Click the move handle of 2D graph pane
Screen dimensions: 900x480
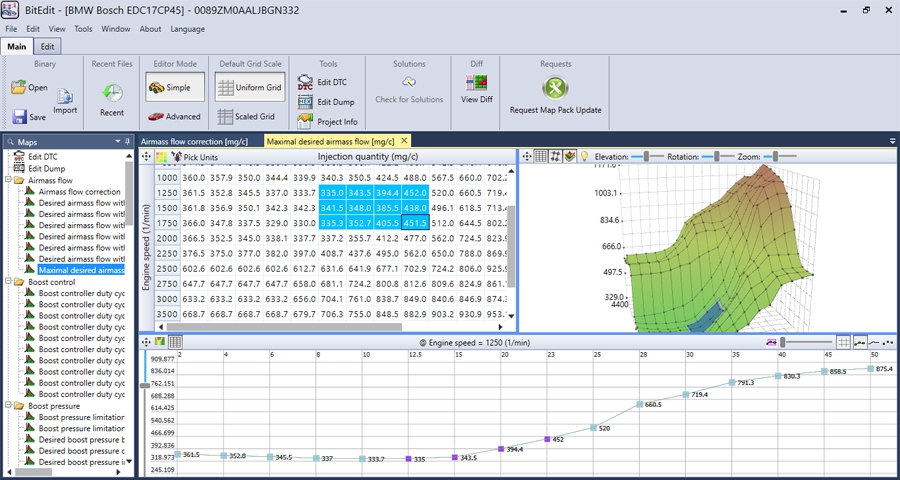(146, 342)
